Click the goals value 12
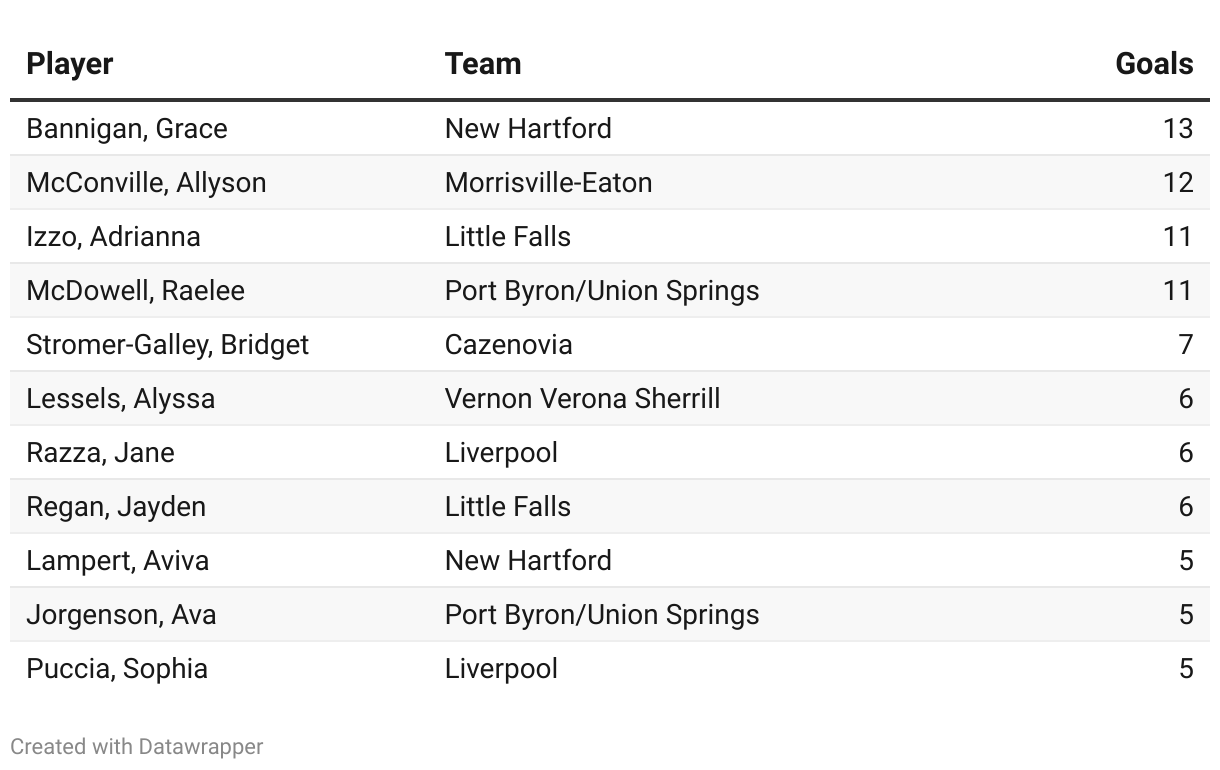 click(x=1178, y=183)
